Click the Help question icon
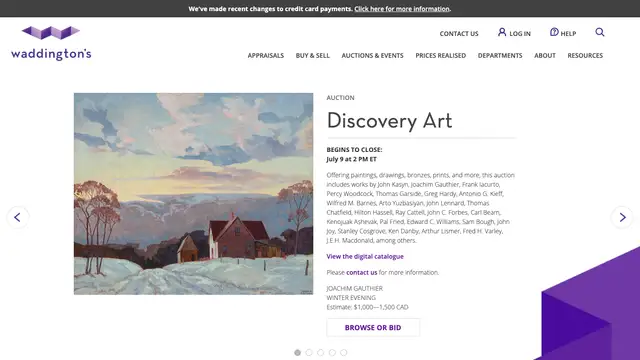The width and height of the screenshot is (640, 360). pyautogui.click(x=554, y=32)
